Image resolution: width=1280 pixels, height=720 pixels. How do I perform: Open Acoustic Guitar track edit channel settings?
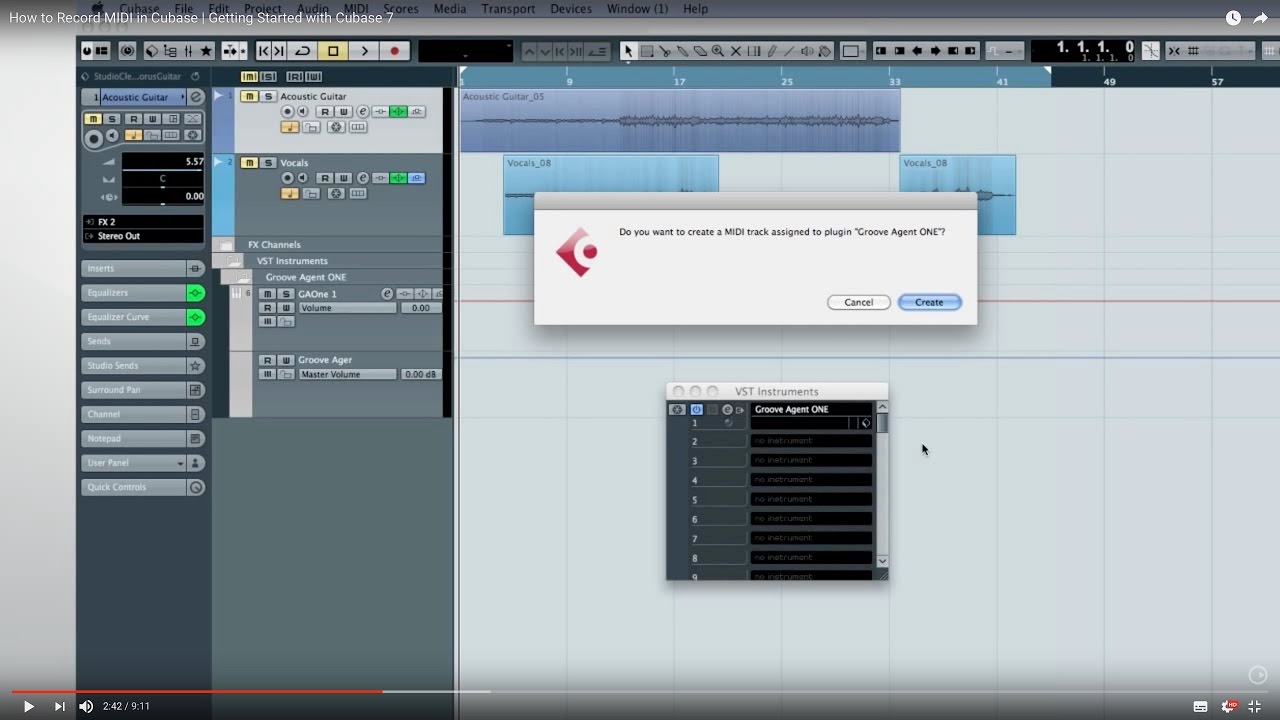363,112
